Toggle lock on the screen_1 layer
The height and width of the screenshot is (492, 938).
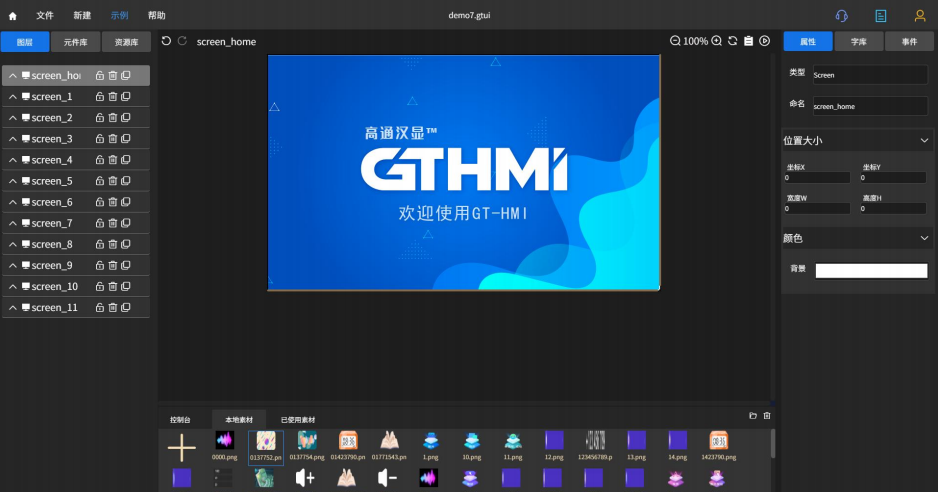(100, 96)
